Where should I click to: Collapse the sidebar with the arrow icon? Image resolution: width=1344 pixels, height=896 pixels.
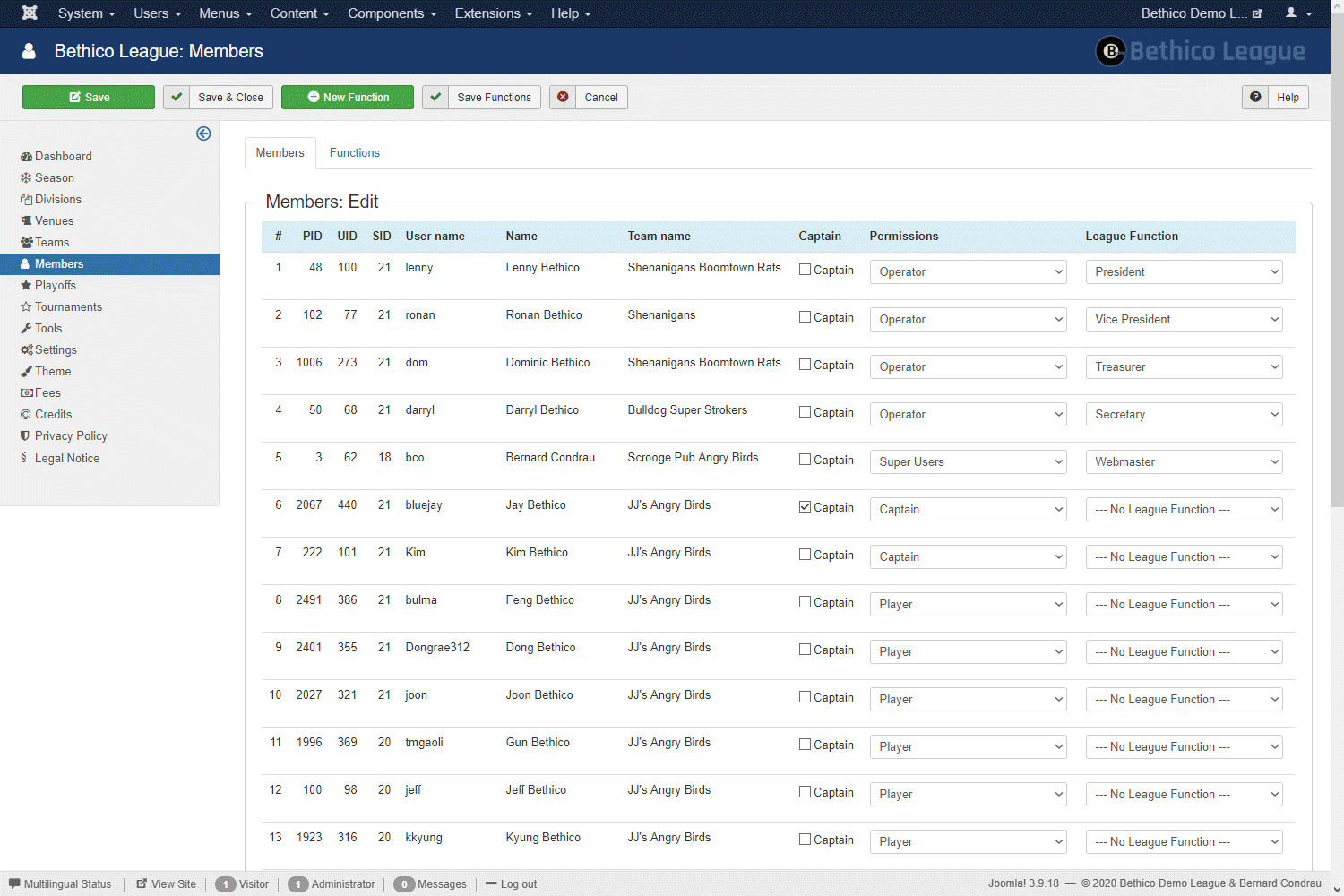tap(203, 134)
